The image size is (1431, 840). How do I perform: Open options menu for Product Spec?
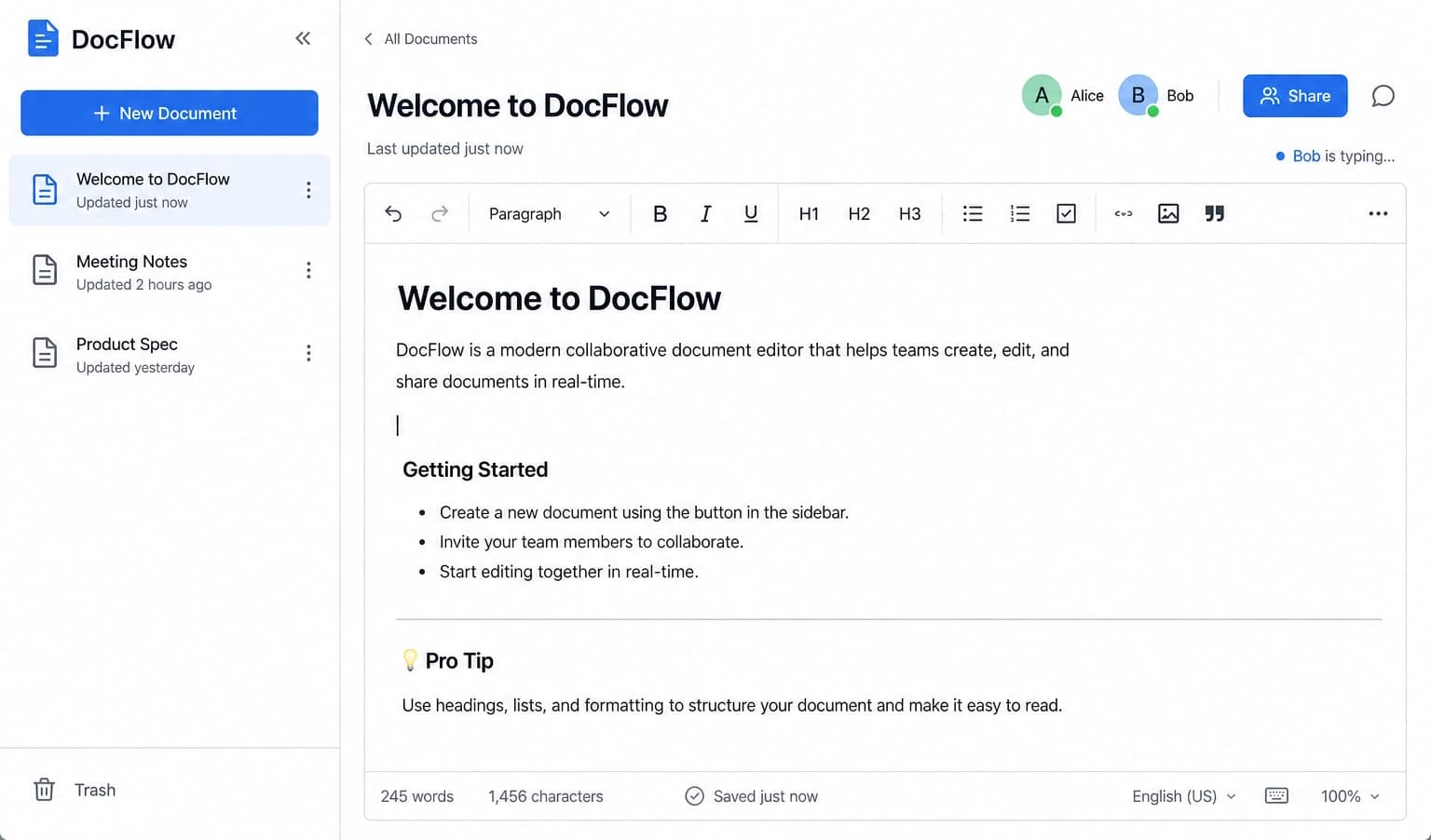[308, 353]
